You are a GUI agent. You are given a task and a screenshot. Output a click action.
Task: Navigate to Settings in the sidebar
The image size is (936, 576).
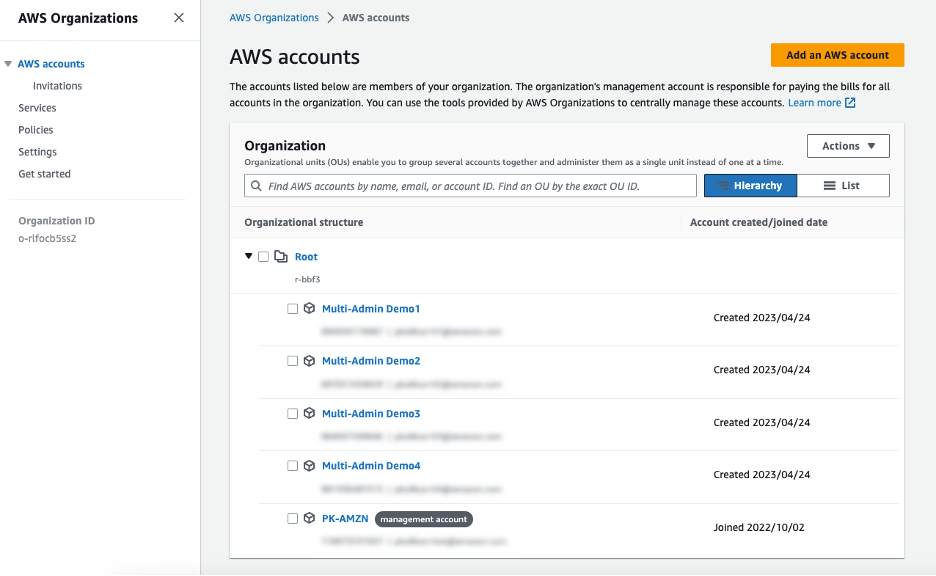coord(37,151)
